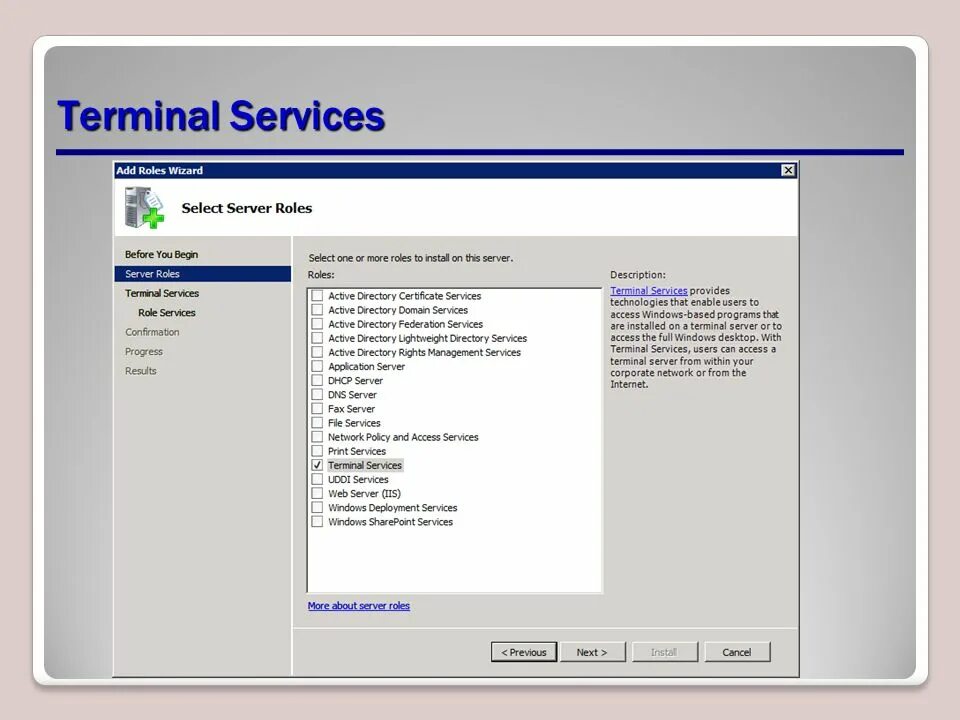Click the Install button
The height and width of the screenshot is (720, 960).
(664, 652)
